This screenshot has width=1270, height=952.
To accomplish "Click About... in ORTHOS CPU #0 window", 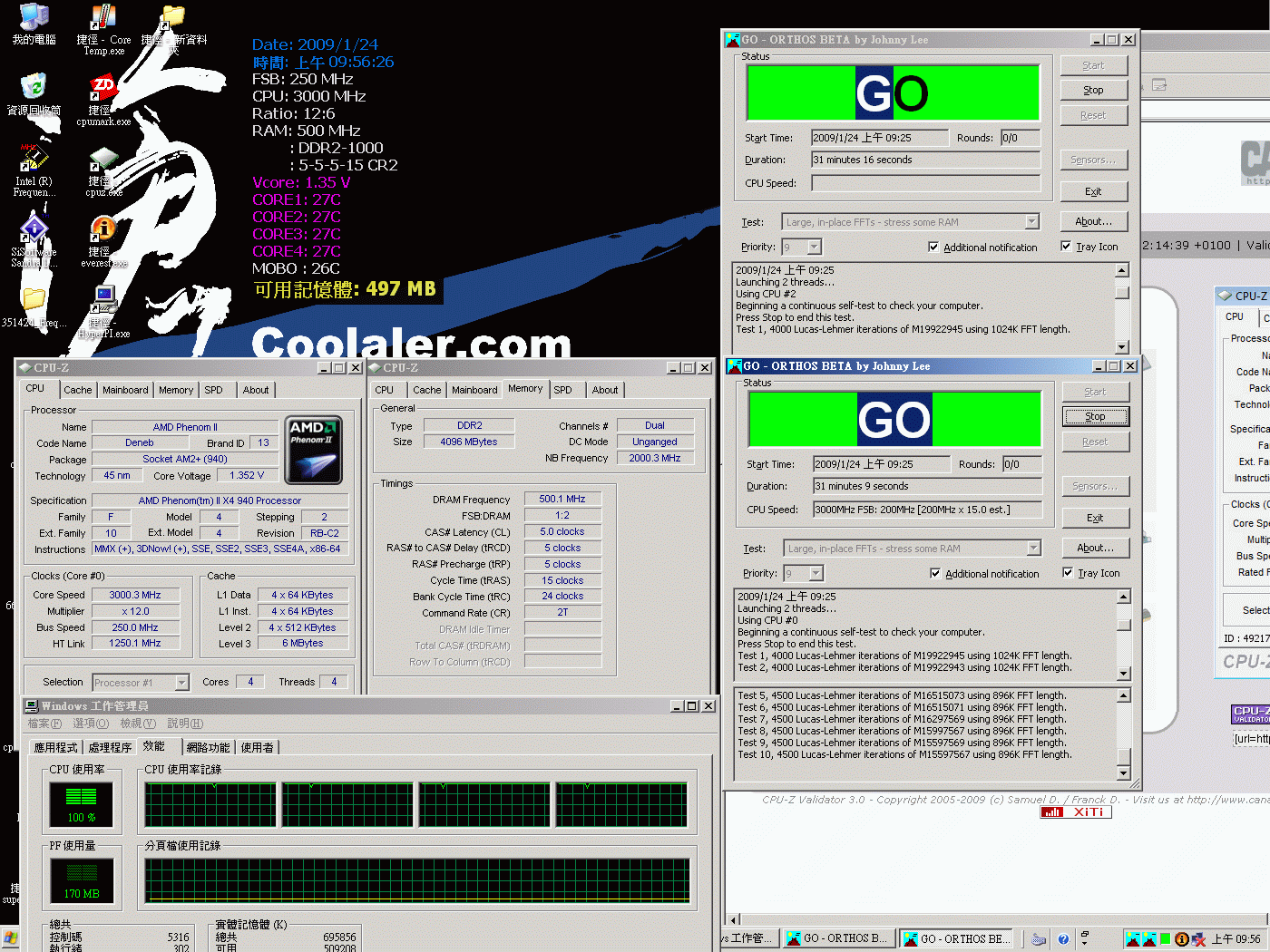I will 1096,548.
